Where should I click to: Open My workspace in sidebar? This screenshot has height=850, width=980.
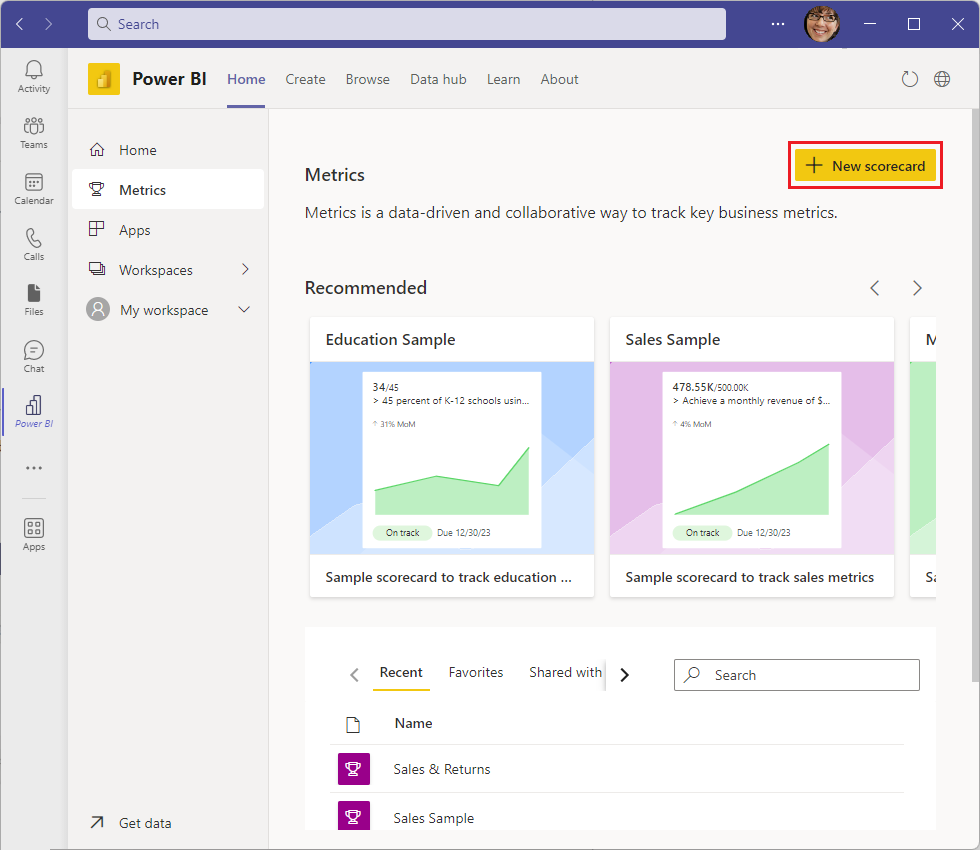(x=164, y=310)
